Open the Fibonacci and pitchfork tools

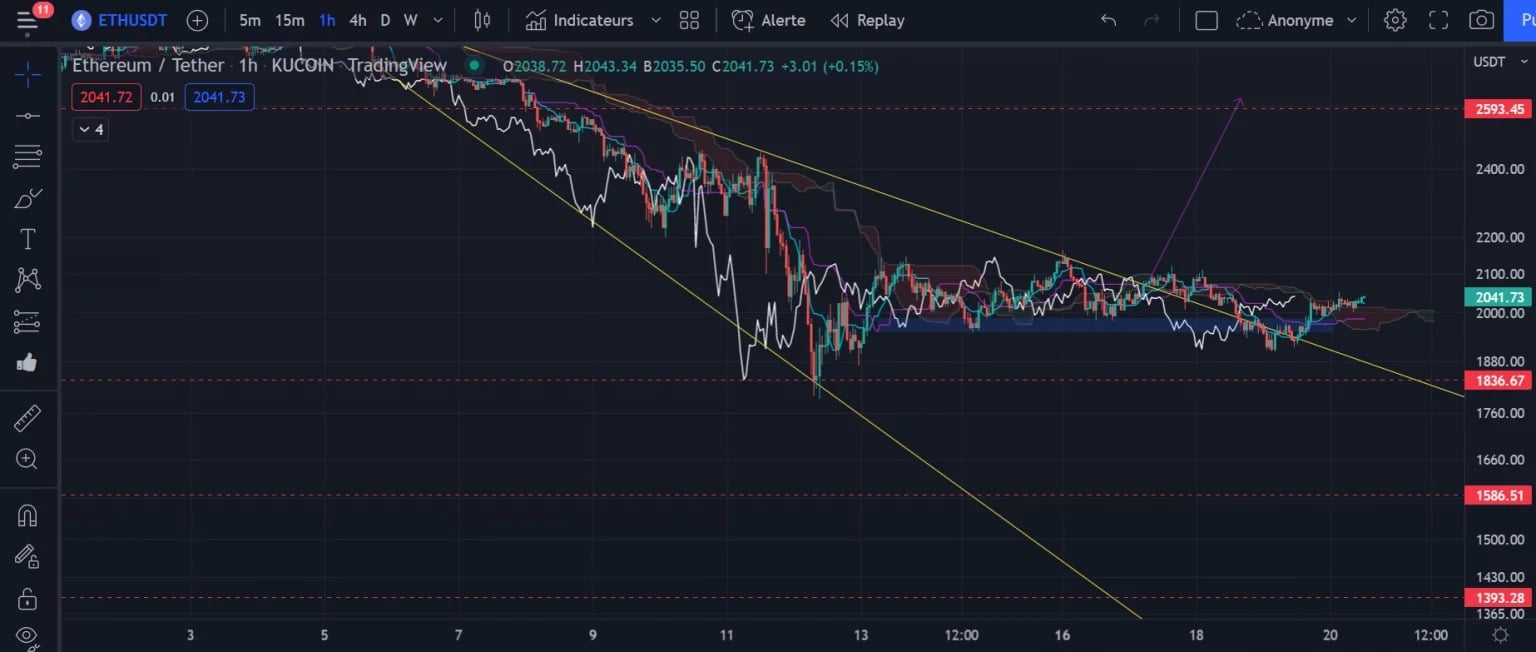[28, 156]
